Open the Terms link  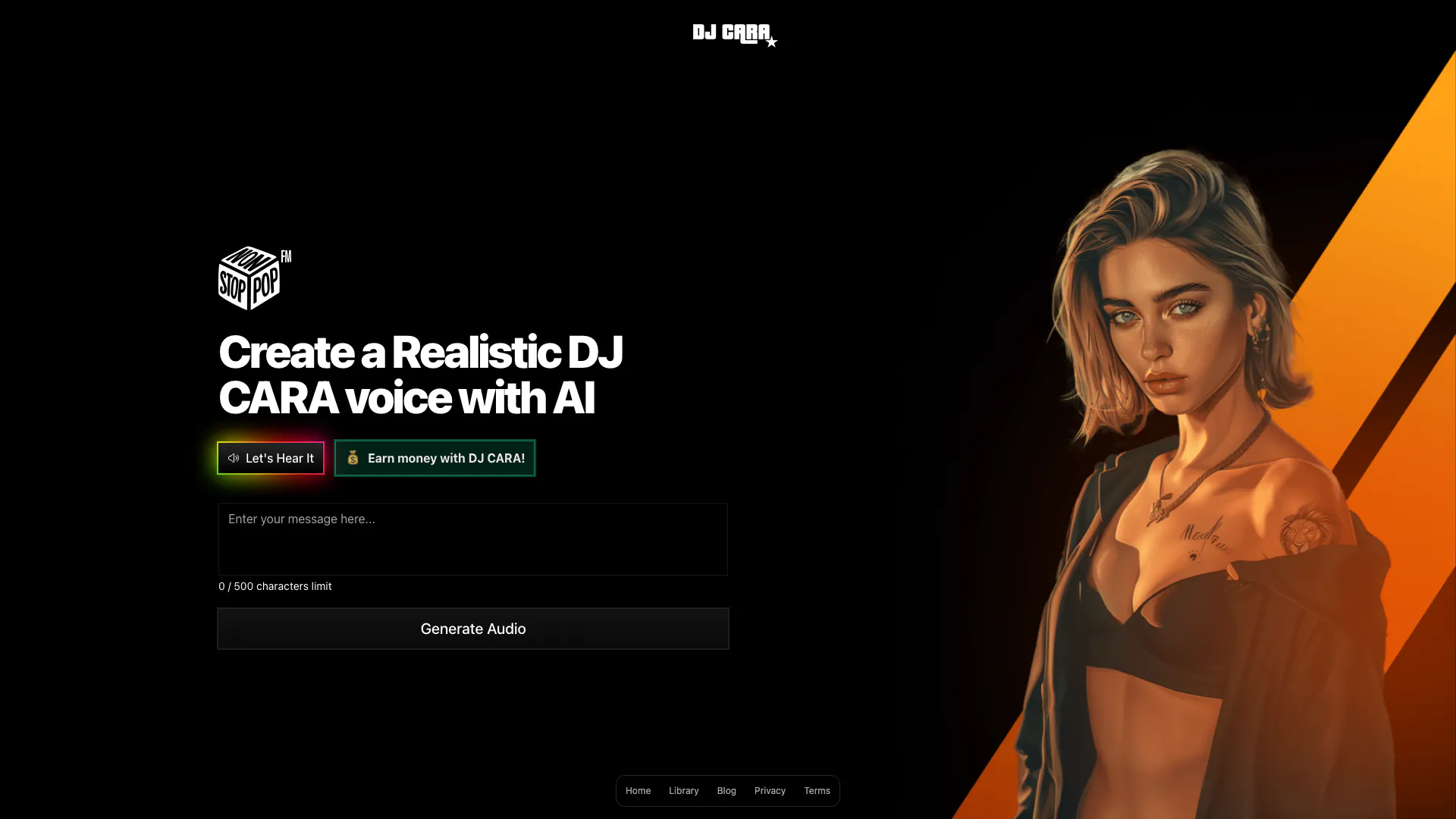coord(817,791)
